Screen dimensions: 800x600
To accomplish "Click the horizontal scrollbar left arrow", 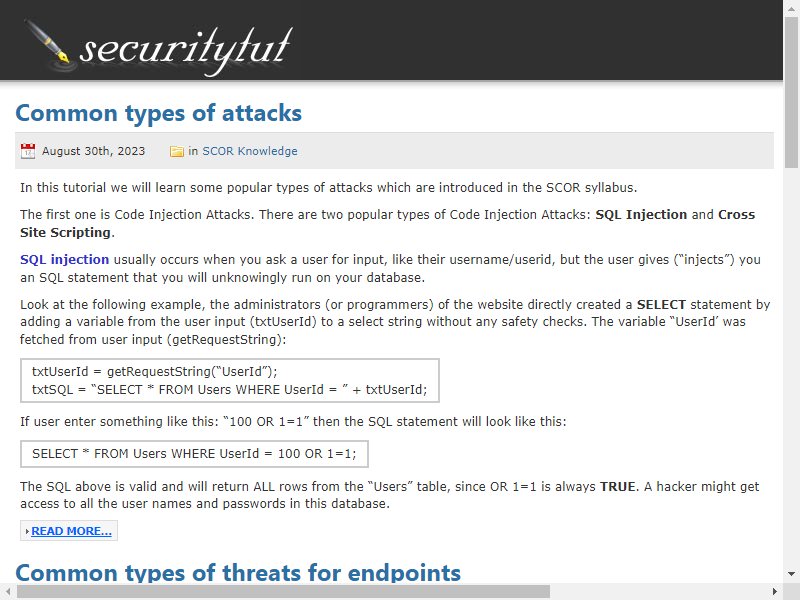I will tap(8, 592).
